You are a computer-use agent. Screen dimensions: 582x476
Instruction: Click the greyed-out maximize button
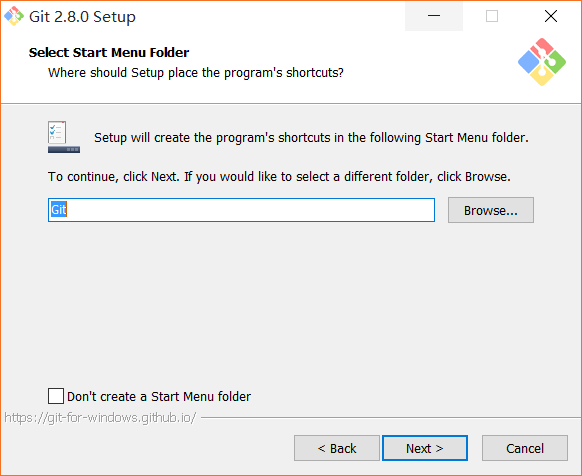click(x=492, y=16)
